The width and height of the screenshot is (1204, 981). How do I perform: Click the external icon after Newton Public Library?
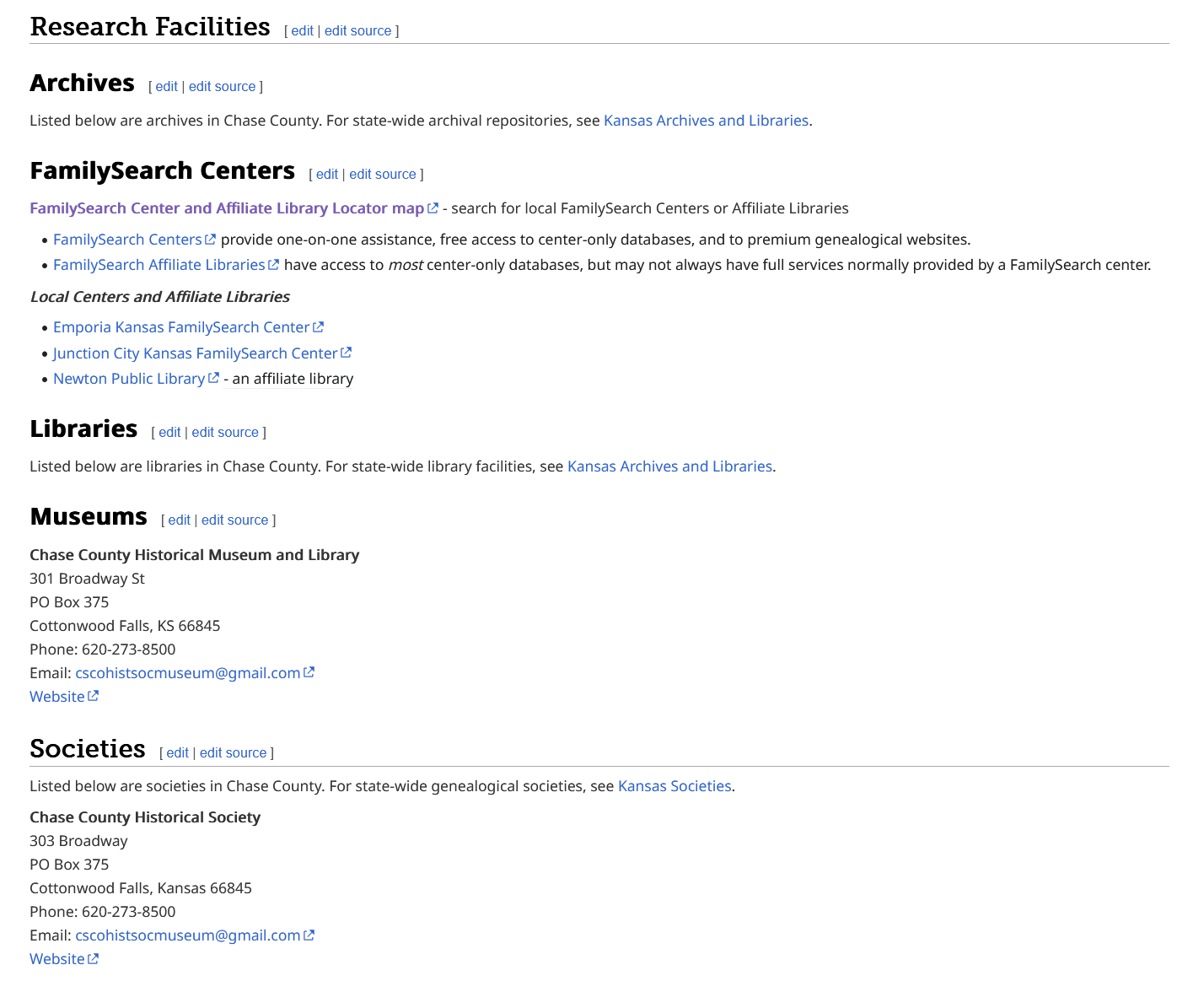point(212,378)
